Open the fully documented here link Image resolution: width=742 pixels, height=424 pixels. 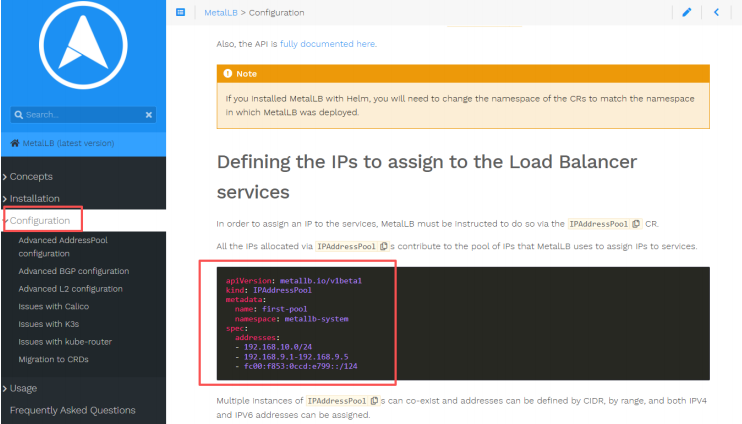[328, 44]
